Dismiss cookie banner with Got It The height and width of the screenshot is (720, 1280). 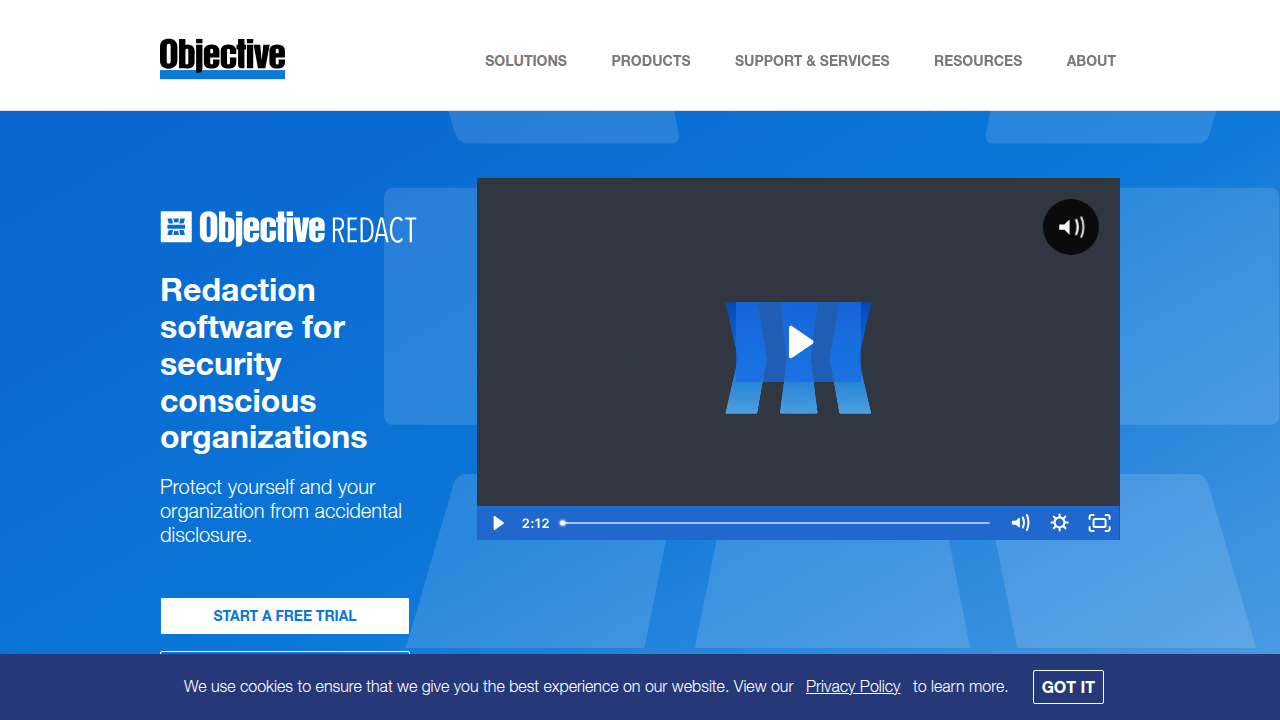pyautogui.click(x=1068, y=687)
